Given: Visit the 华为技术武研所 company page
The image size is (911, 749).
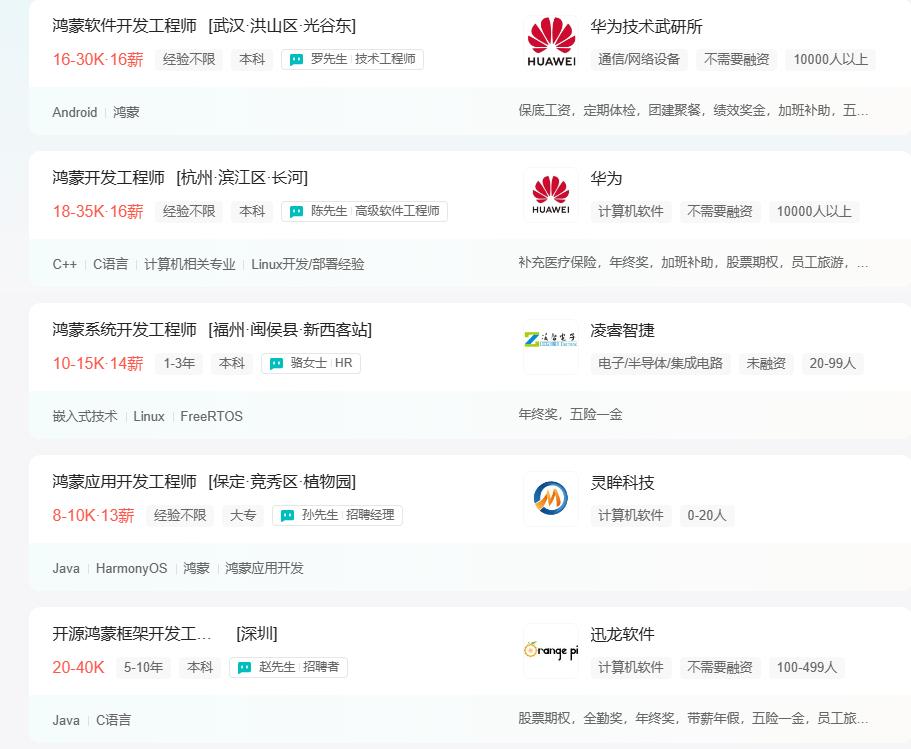Looking at the screenshot, I should [646, 27].
